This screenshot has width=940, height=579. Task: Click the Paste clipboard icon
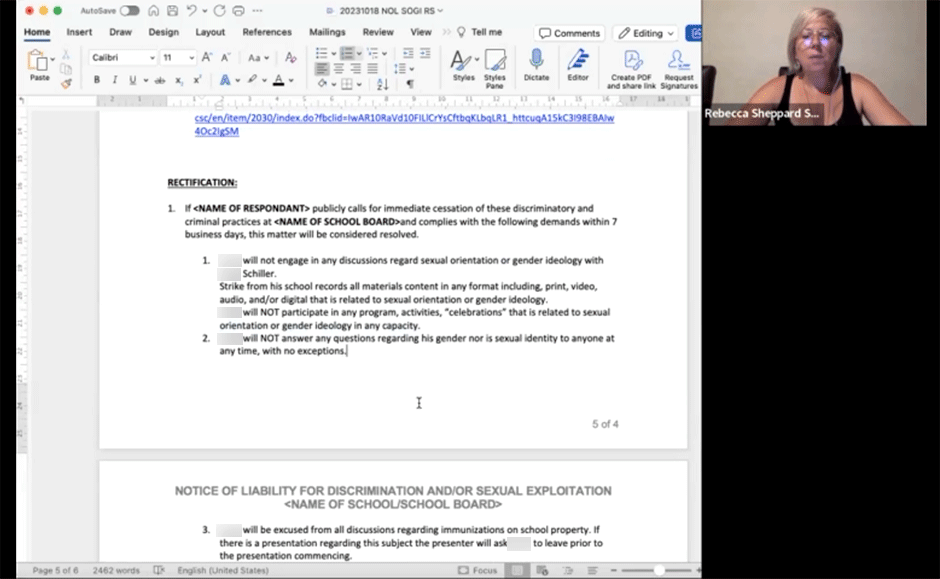pyautogui.click(x=37, y=61)
